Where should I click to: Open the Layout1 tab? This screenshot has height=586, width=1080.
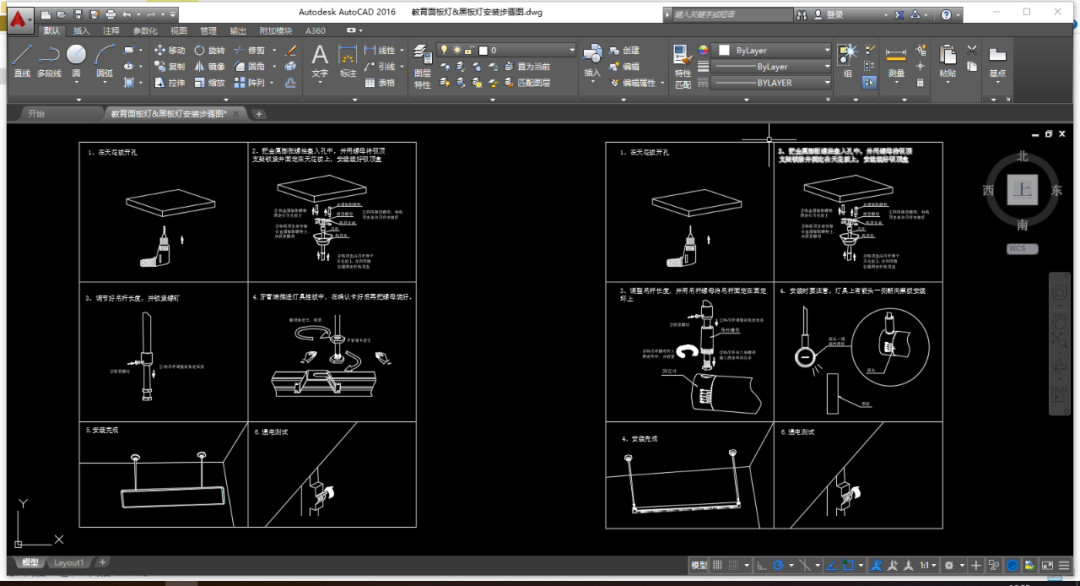coord(69,563)
